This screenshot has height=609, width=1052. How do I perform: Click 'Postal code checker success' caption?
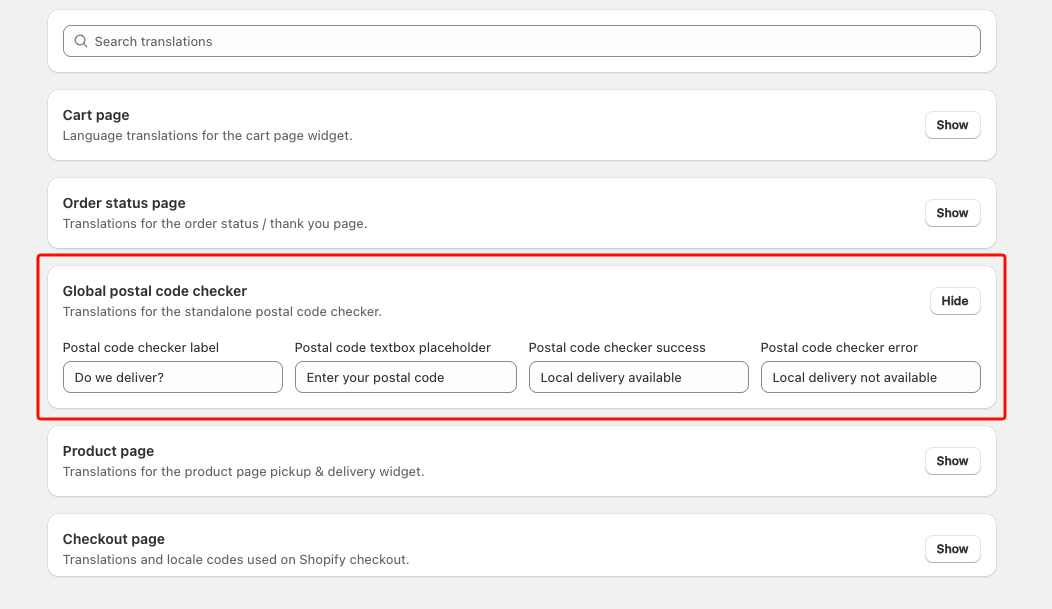coord(617,347)
